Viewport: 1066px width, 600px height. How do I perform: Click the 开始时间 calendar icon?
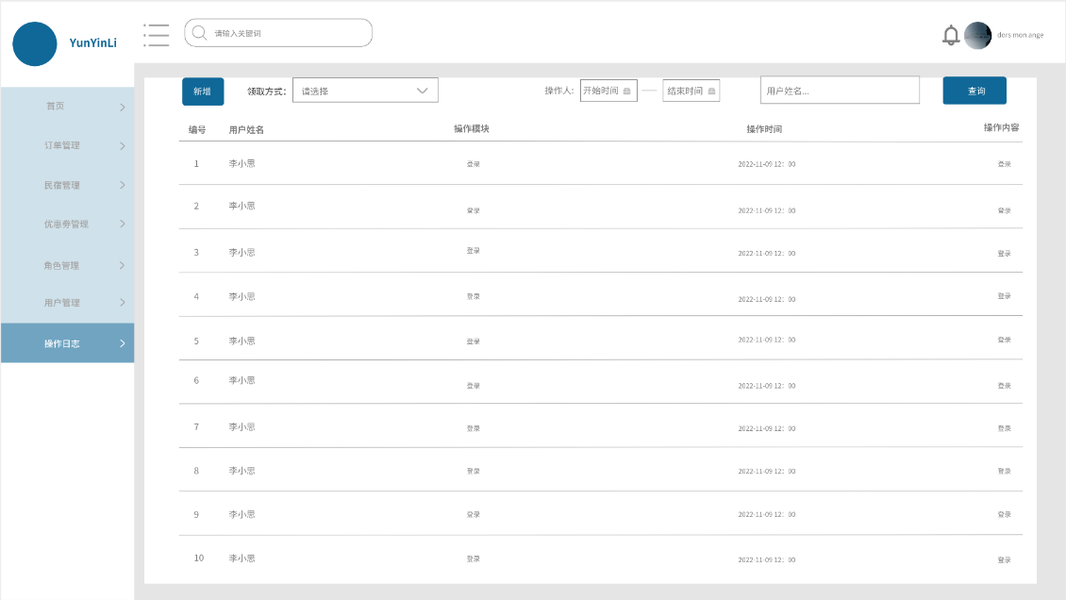click(x=627, y=91)
